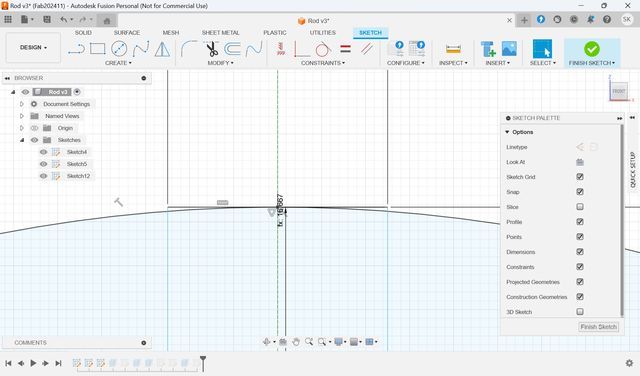Switch to the MESH tab
Image resolution: width=640 pixels, height=376 pixels.
click(171, 33)
